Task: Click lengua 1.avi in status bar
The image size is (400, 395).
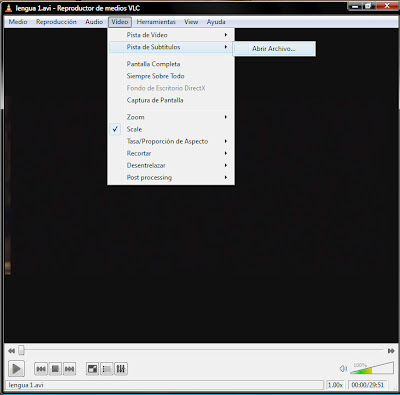Action: [26, 385]
